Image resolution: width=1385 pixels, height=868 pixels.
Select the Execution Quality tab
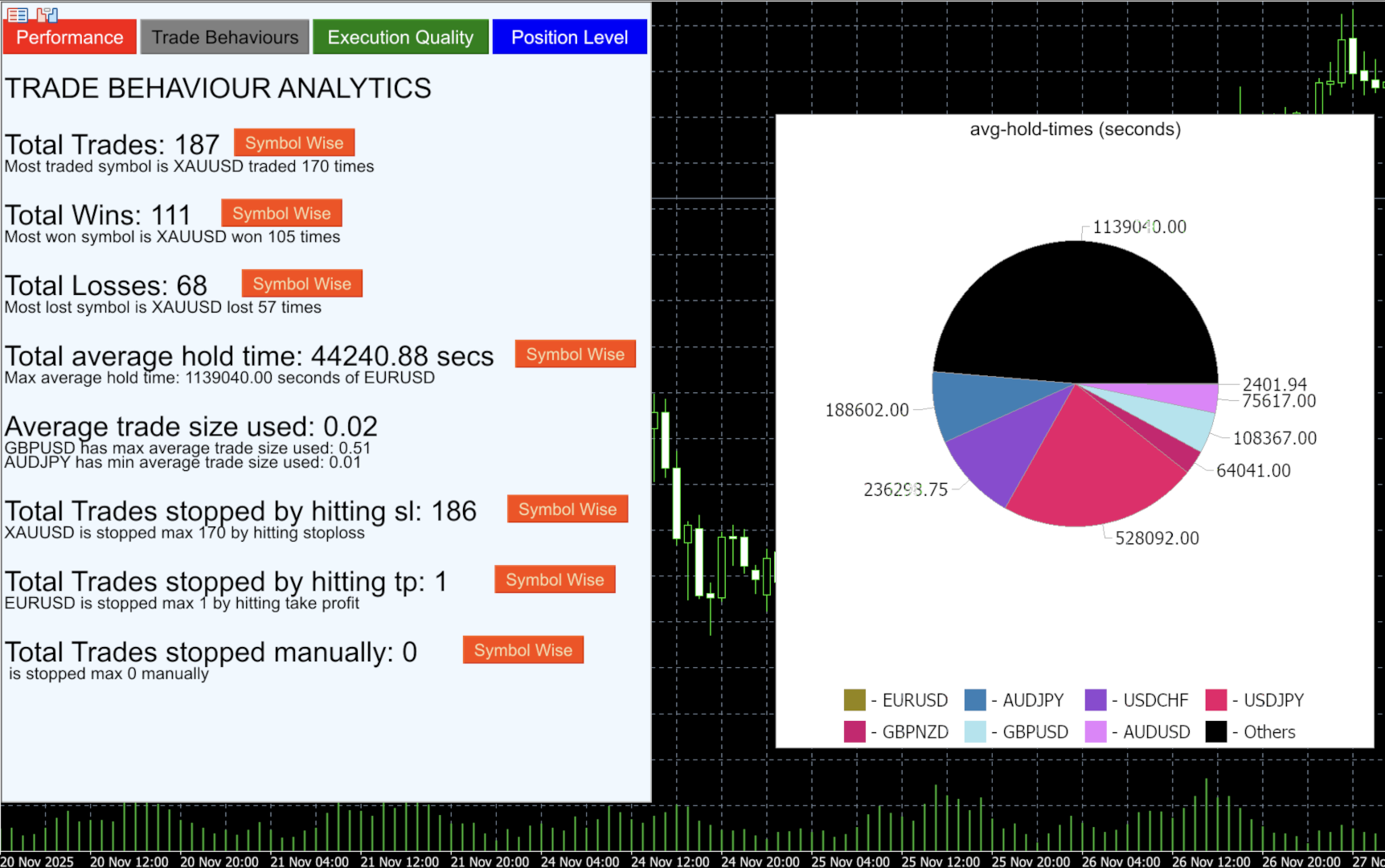coord(400,37)
